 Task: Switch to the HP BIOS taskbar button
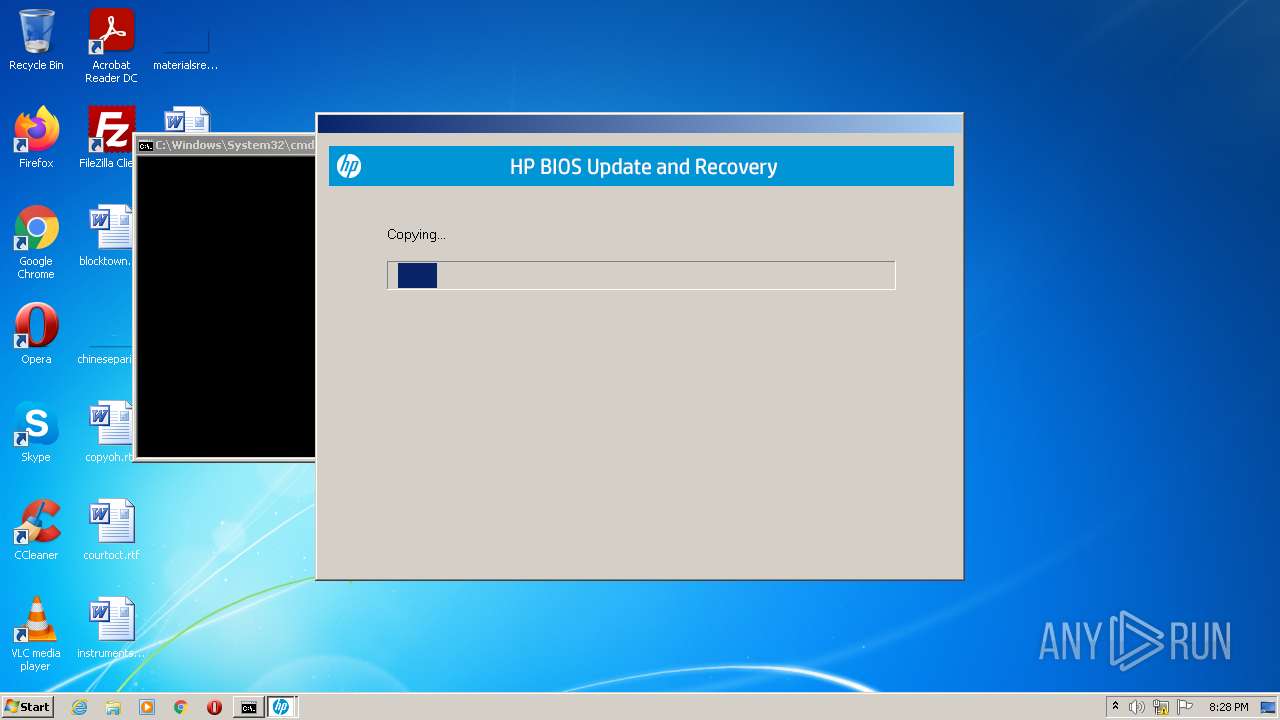click(281, 707)
